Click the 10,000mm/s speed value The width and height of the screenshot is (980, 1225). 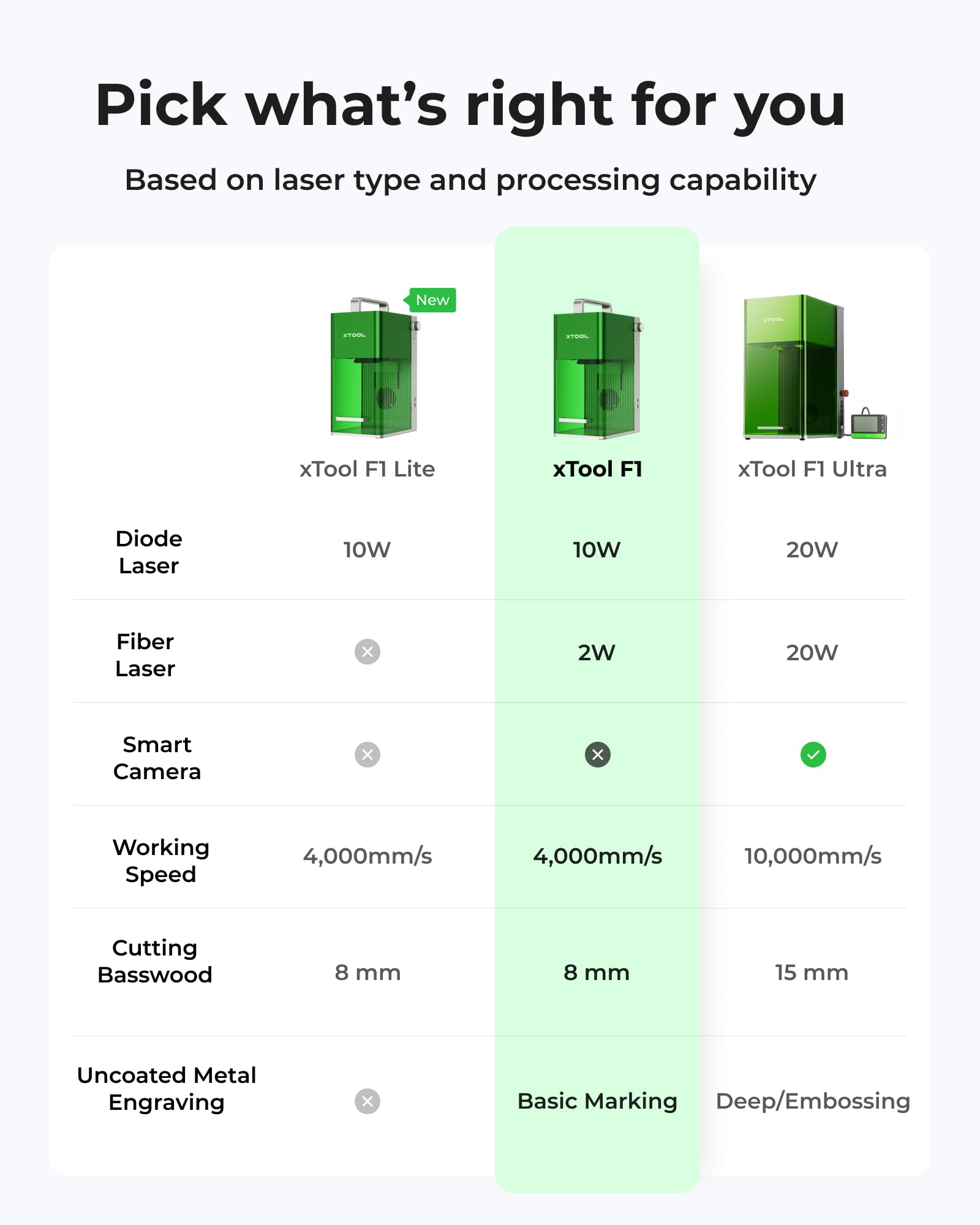pyautogui.click(x=813, y=856)
